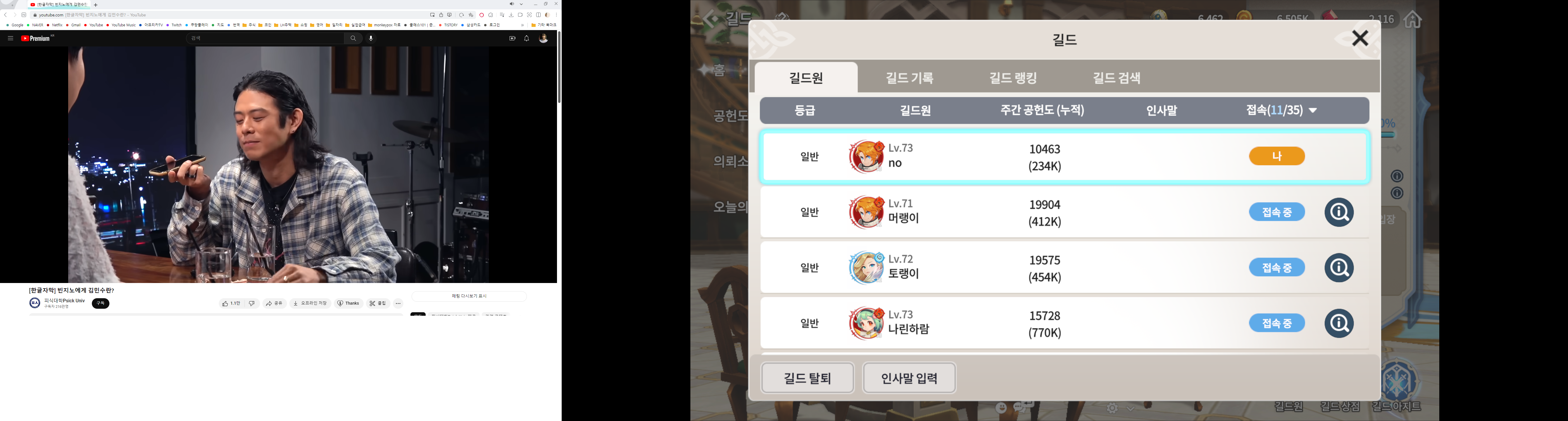View member info for 나린하람

coord(1339,323)
